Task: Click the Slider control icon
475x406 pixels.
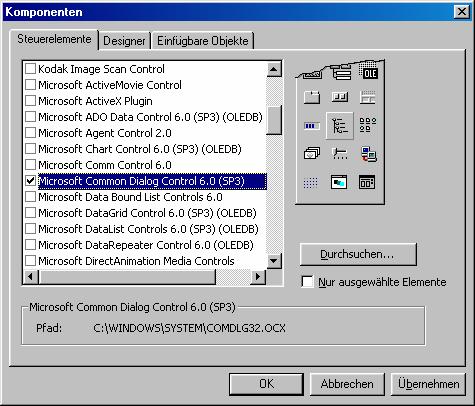Action: pyautogui.click(x=340, y=154)
